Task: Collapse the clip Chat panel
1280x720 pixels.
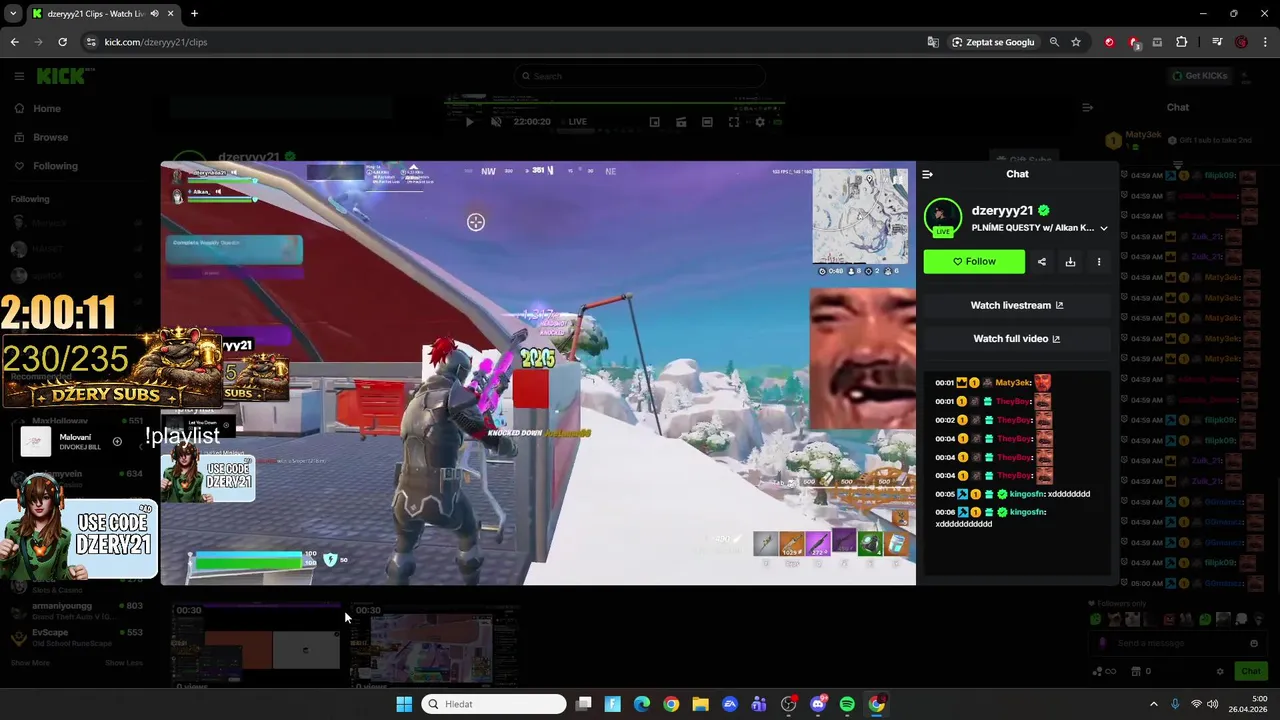Action: click(x=927, y=174)
